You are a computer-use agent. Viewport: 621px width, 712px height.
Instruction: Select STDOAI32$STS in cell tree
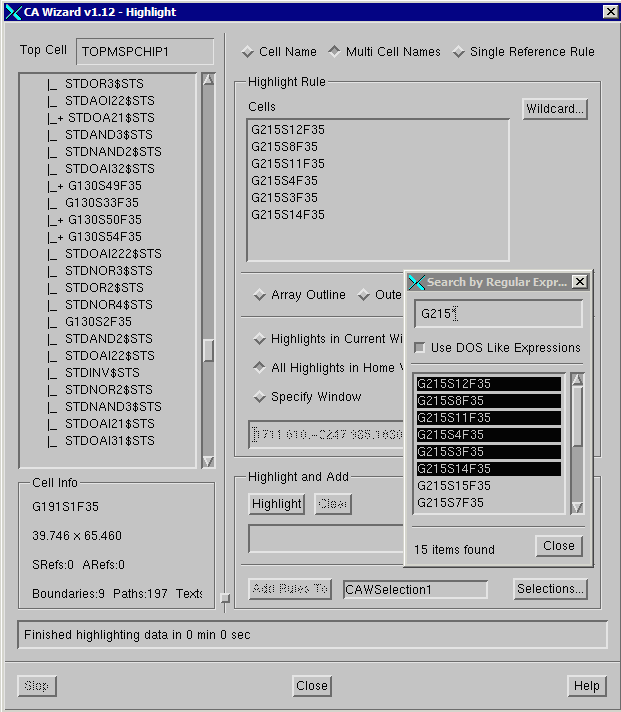click(x=109, y=169)
